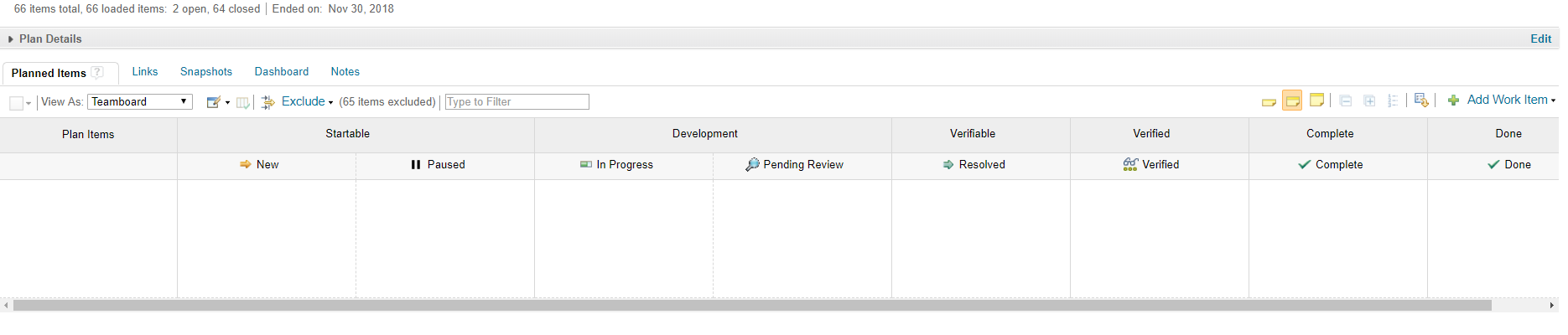Switch to the large sticky-note card size
This screenshot has height=335, width=1568.
1316,100
